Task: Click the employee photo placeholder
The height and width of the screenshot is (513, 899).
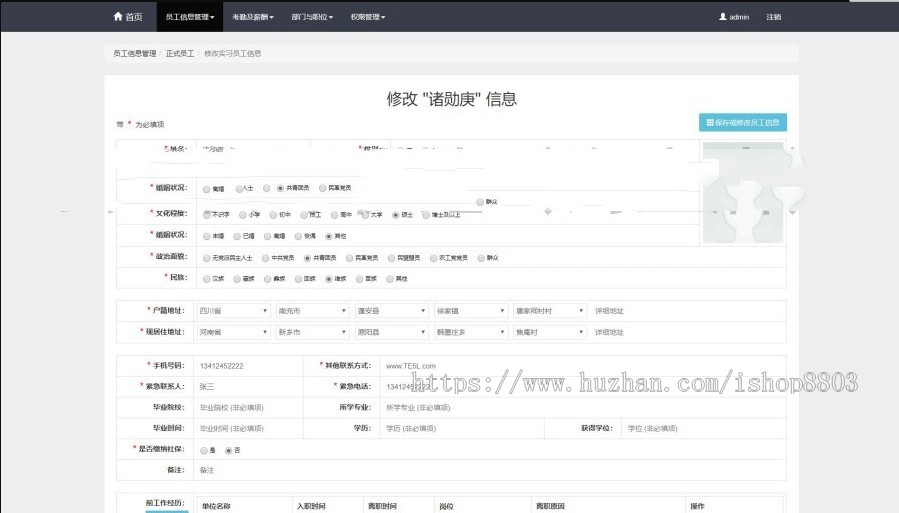Action: 743,193
